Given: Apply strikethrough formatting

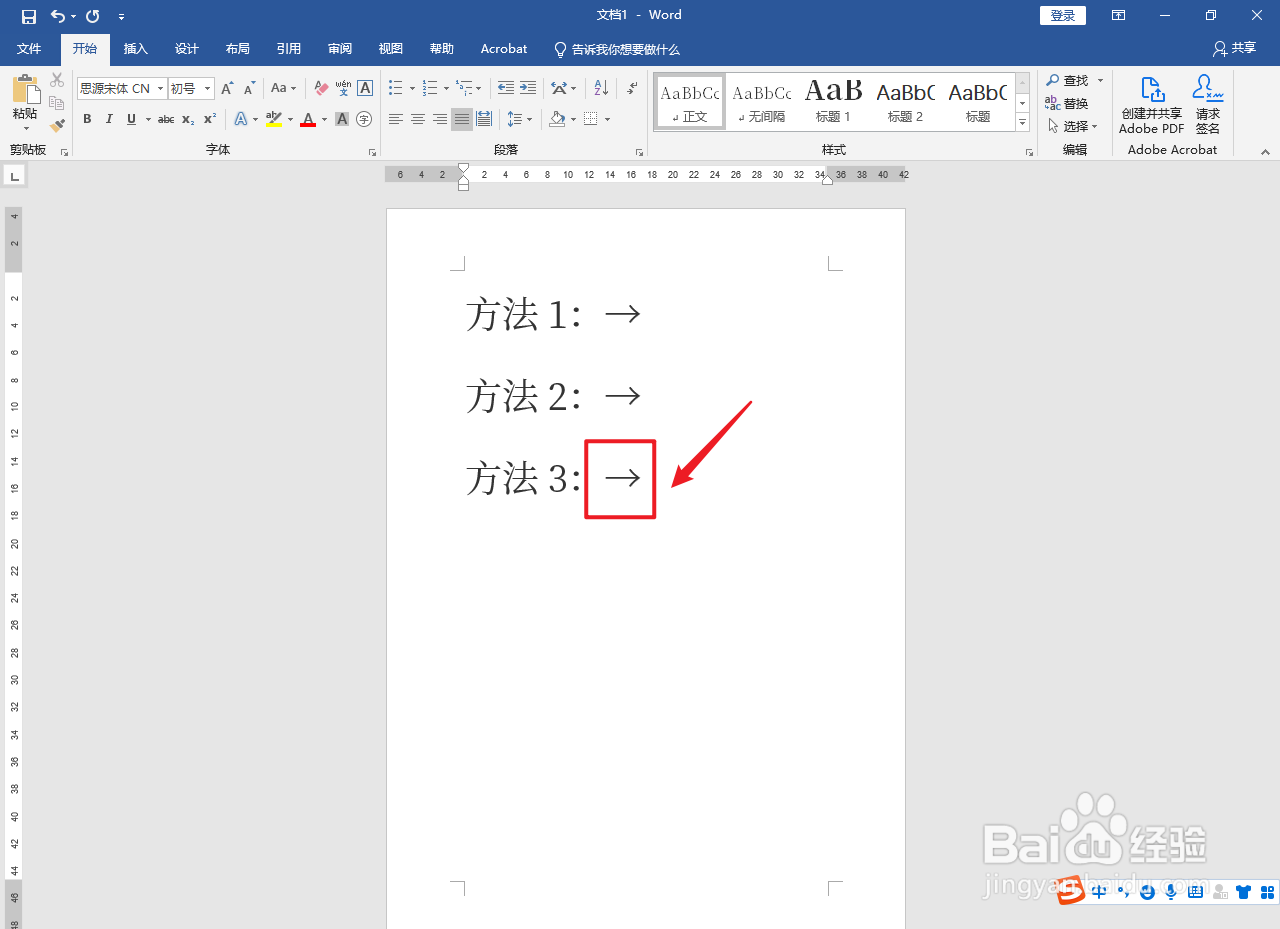Looking at the screenshot, I should coord(165,119).
